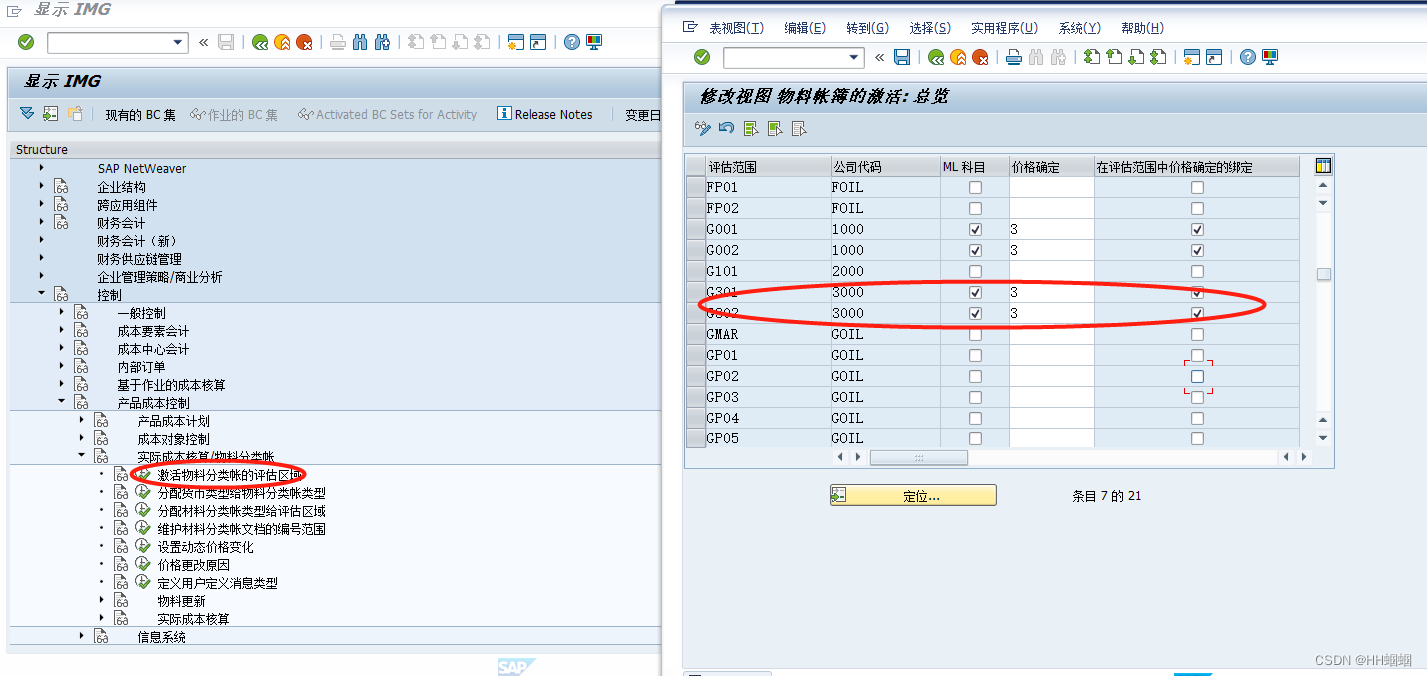This screenshot has height=676, width=1427.
Task: Click the green checkmark Enter icon
Action: (701, 57)
